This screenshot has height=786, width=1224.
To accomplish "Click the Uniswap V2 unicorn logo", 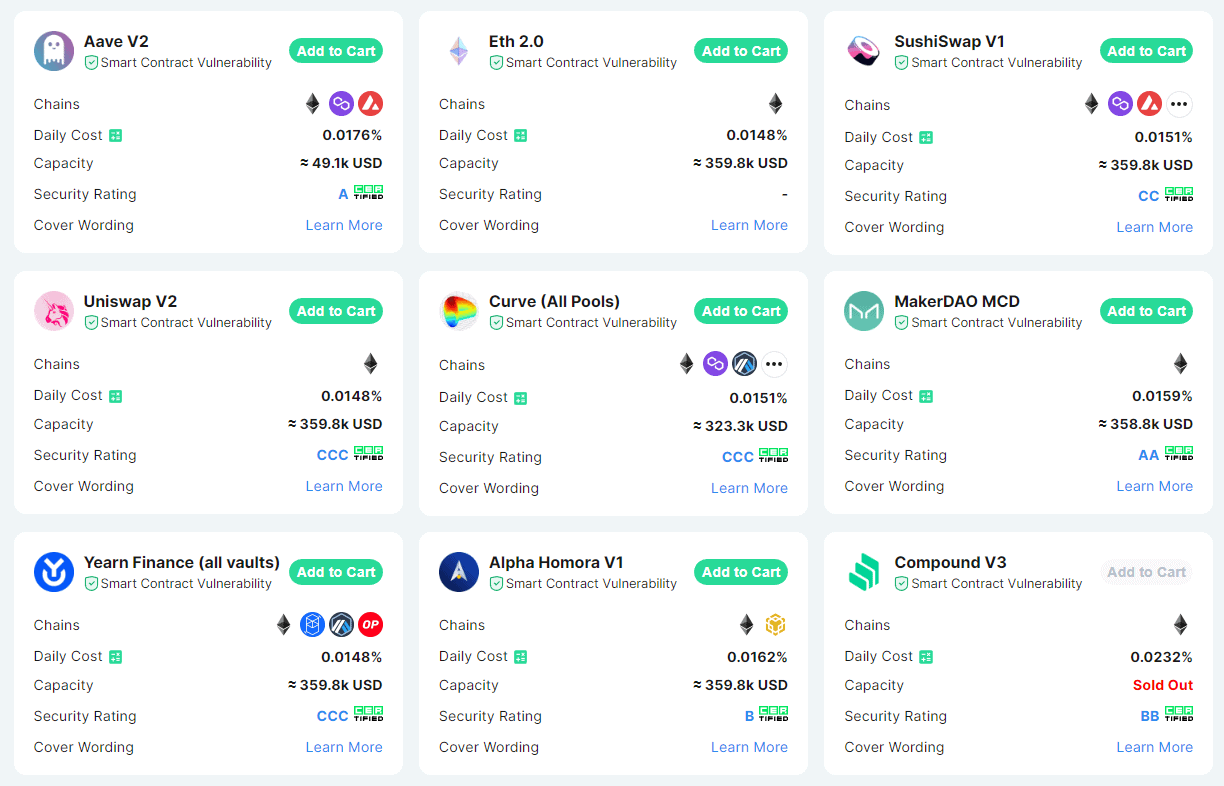I will pyautogui.click(x=54, y=311).
